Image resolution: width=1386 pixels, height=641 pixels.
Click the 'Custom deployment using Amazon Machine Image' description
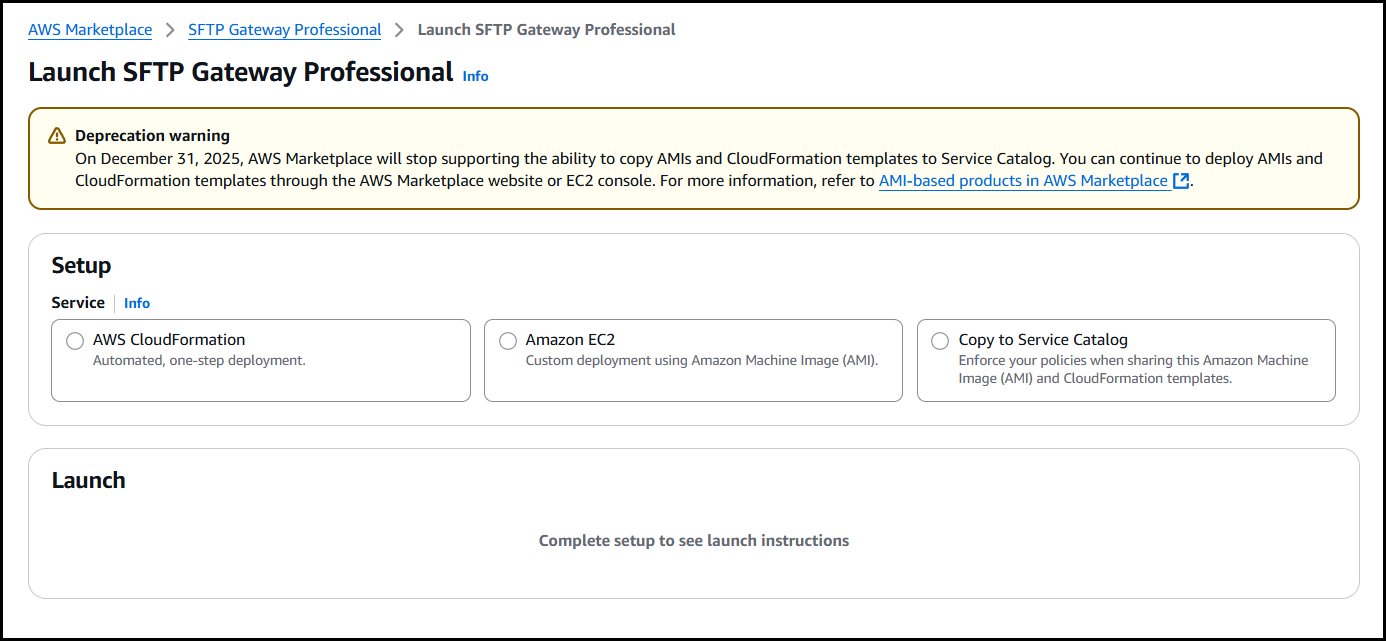click(701, 361)
